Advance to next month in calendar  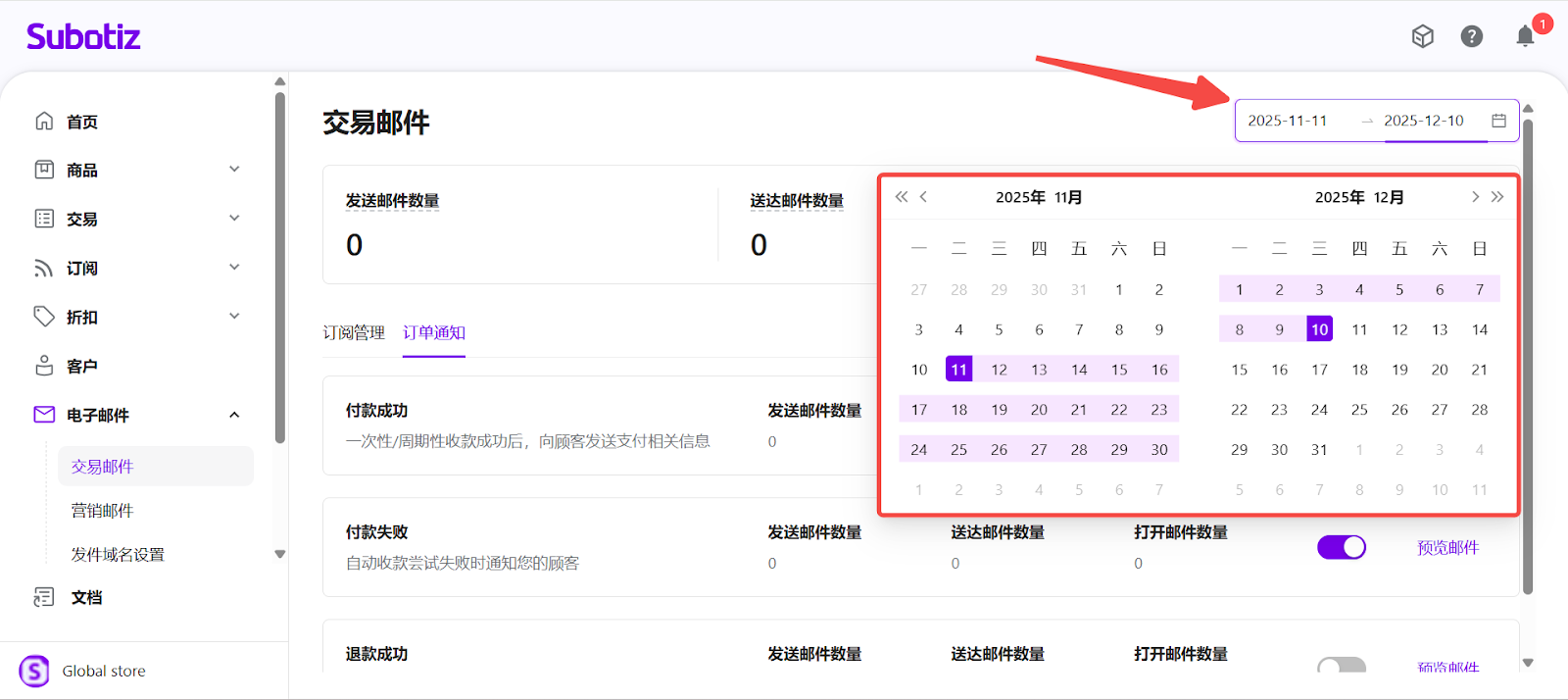[1475, 197]
